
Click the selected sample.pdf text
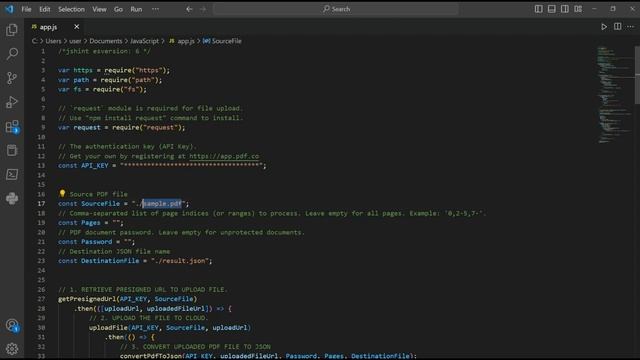pyautogui.click(x=162, y=204)
